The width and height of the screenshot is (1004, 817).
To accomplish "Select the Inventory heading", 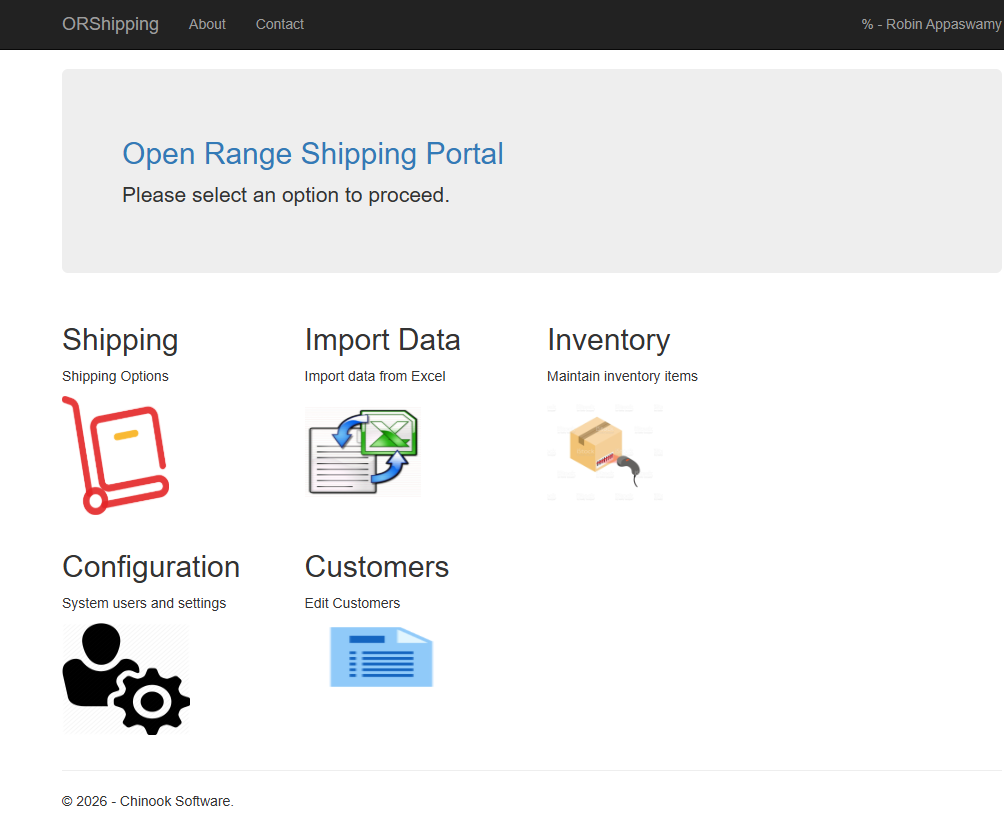I will [608, 340].
